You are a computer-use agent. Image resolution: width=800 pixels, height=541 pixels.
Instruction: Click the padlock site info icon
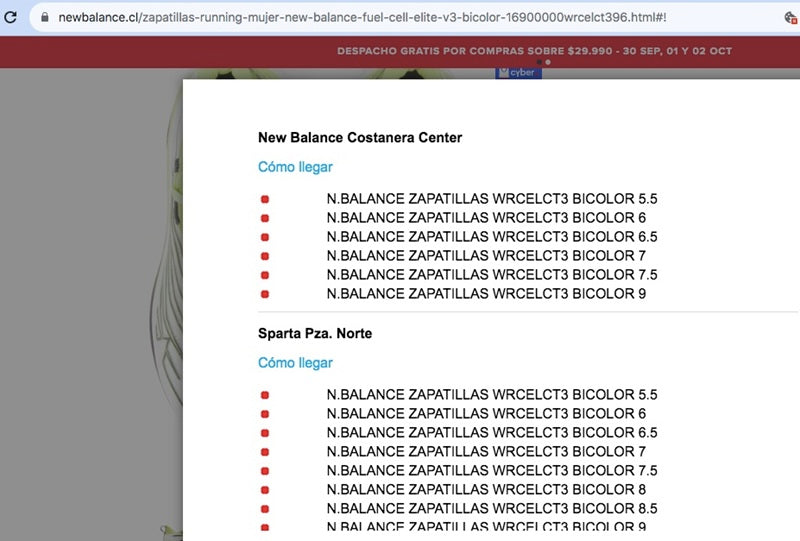[45, 17]
